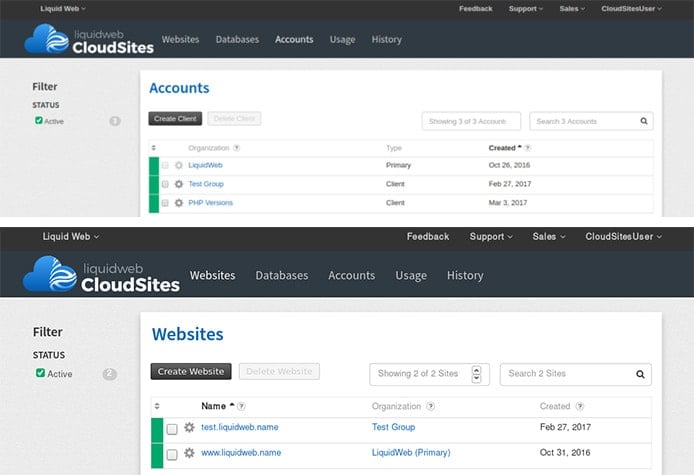
Task: Open Accounts tab in lower navigation bar
Action: (x=351, y=275)
